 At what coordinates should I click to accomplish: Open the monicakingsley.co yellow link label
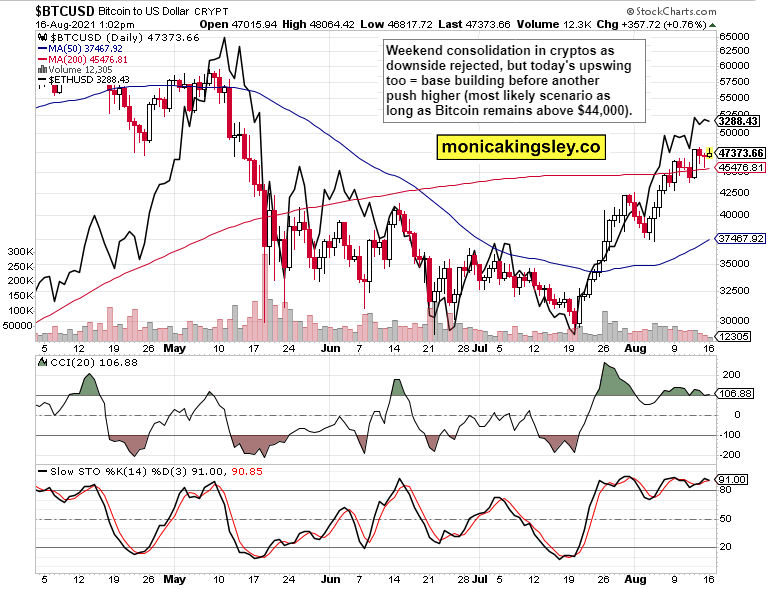tap(521, 147)
